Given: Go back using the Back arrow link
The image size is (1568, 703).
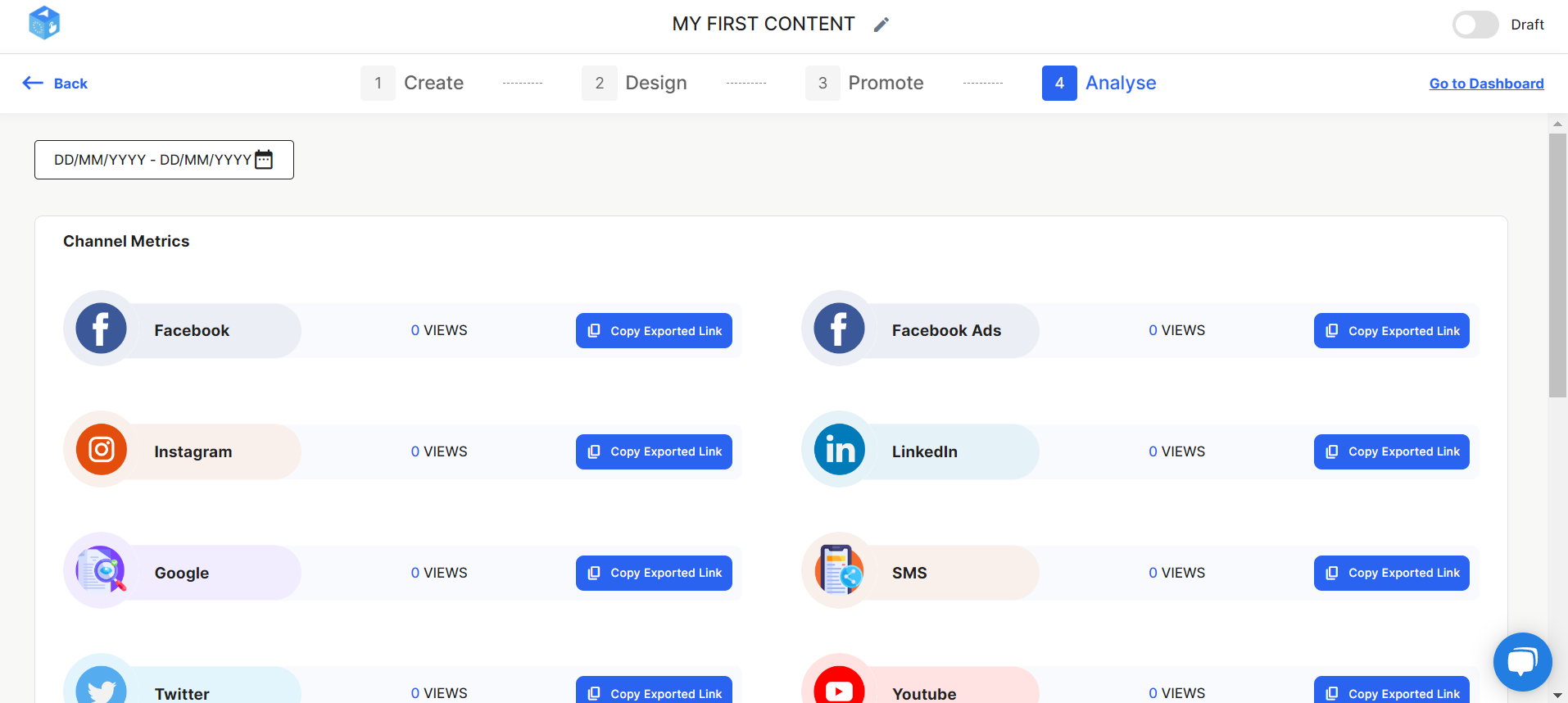Looking at the screenshot, I should (55, 83).
